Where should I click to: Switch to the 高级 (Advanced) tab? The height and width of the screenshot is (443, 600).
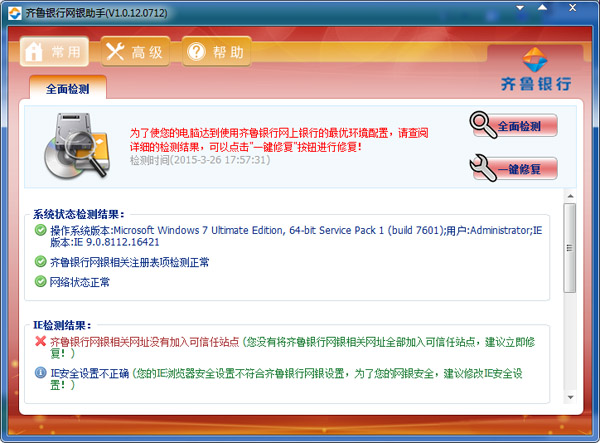coord(135,52)
